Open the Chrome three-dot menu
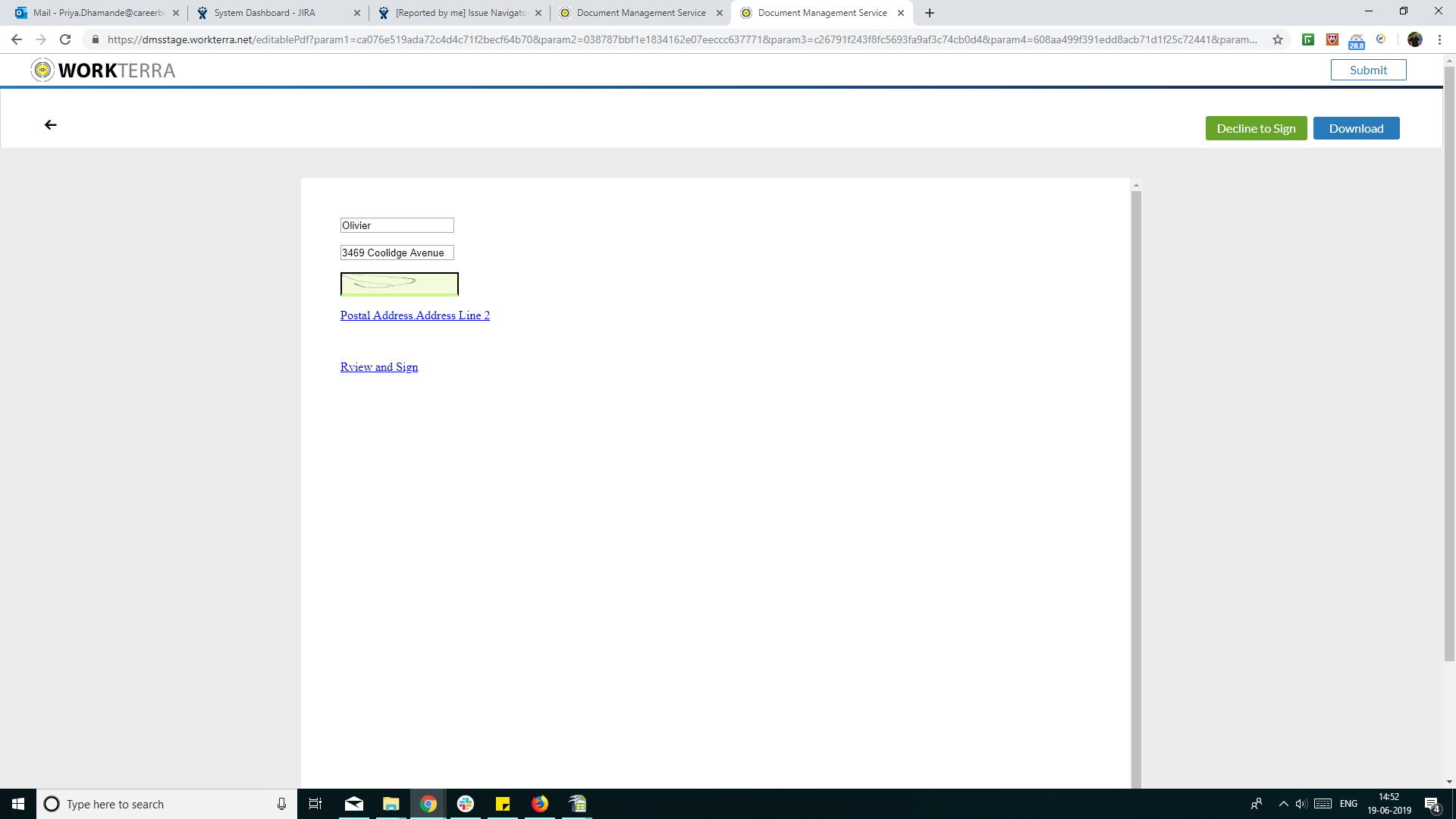 tap(1439, 39)
